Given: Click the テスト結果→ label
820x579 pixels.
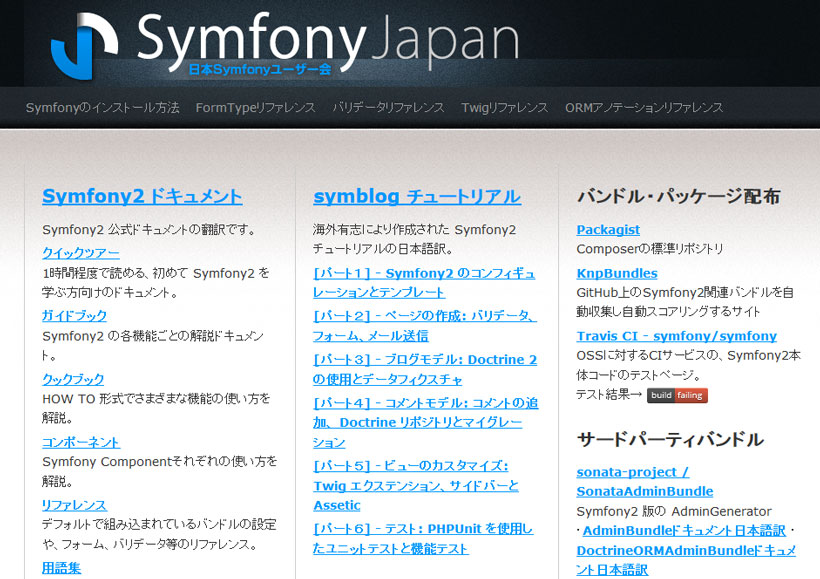Looking at the screenshot, I should 609,395.
